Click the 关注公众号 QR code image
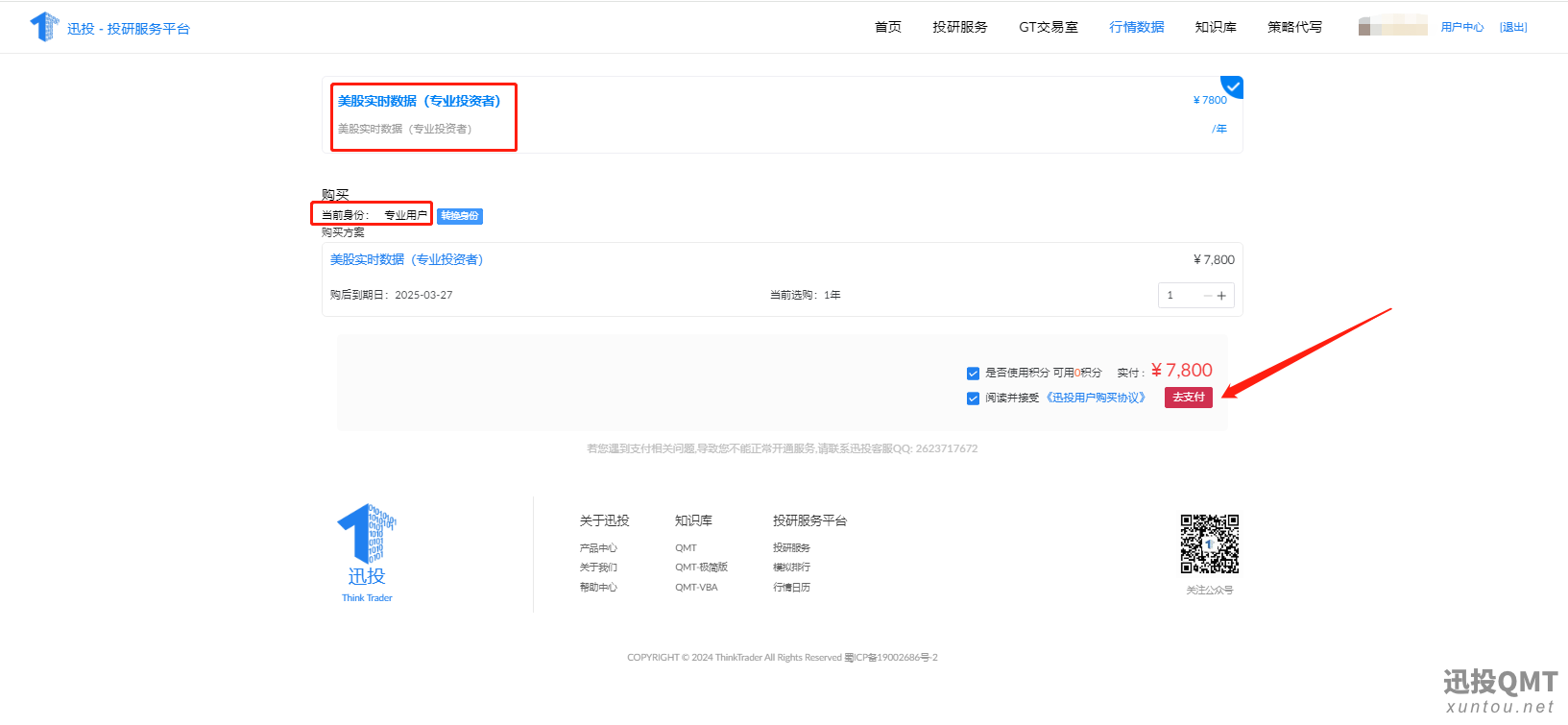This screenshot has width=1568, height=725. click(1210, 544)
